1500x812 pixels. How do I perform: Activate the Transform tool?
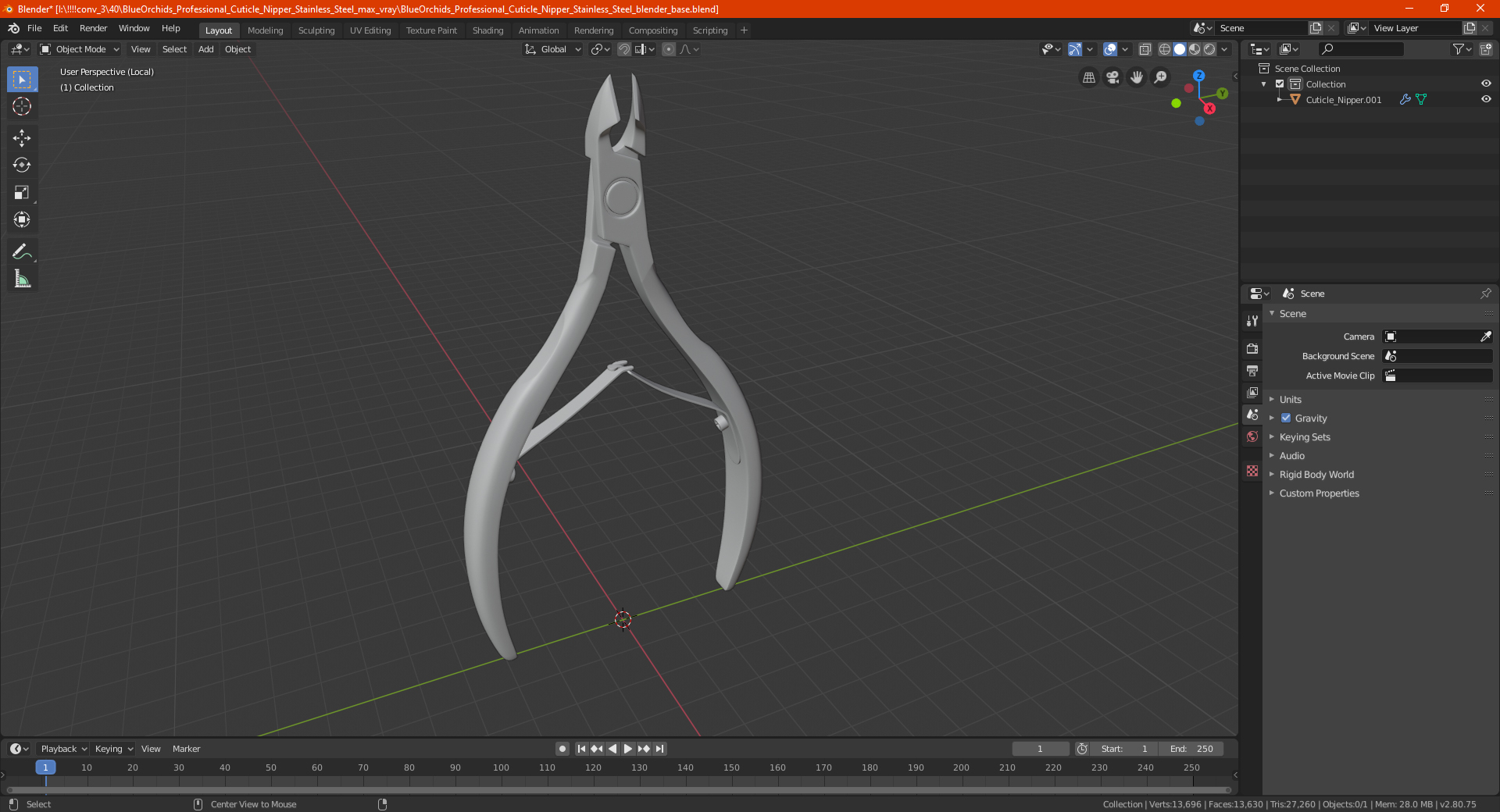(22, 219)
